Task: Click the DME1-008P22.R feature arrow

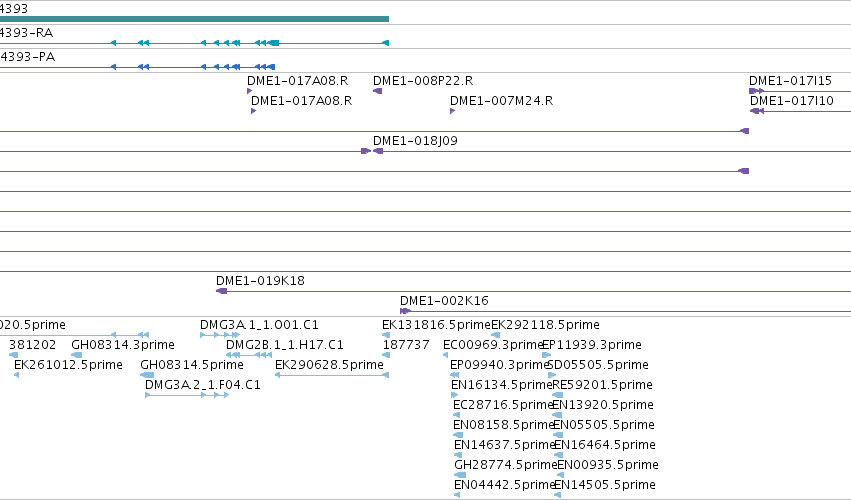Action: (x=378, y=91)
